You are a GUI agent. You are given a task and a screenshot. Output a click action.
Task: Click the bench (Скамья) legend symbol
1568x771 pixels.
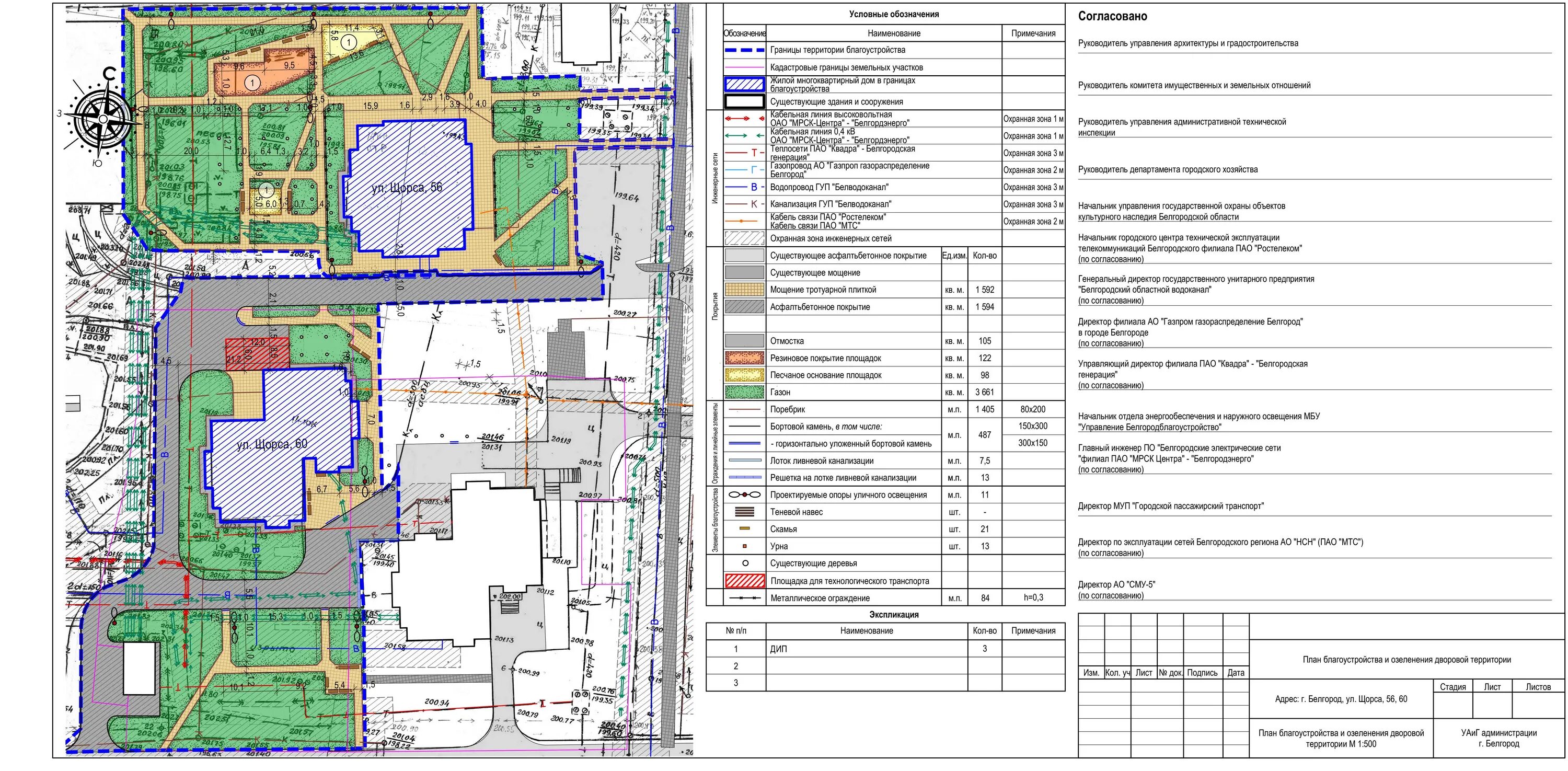[744, 529]
